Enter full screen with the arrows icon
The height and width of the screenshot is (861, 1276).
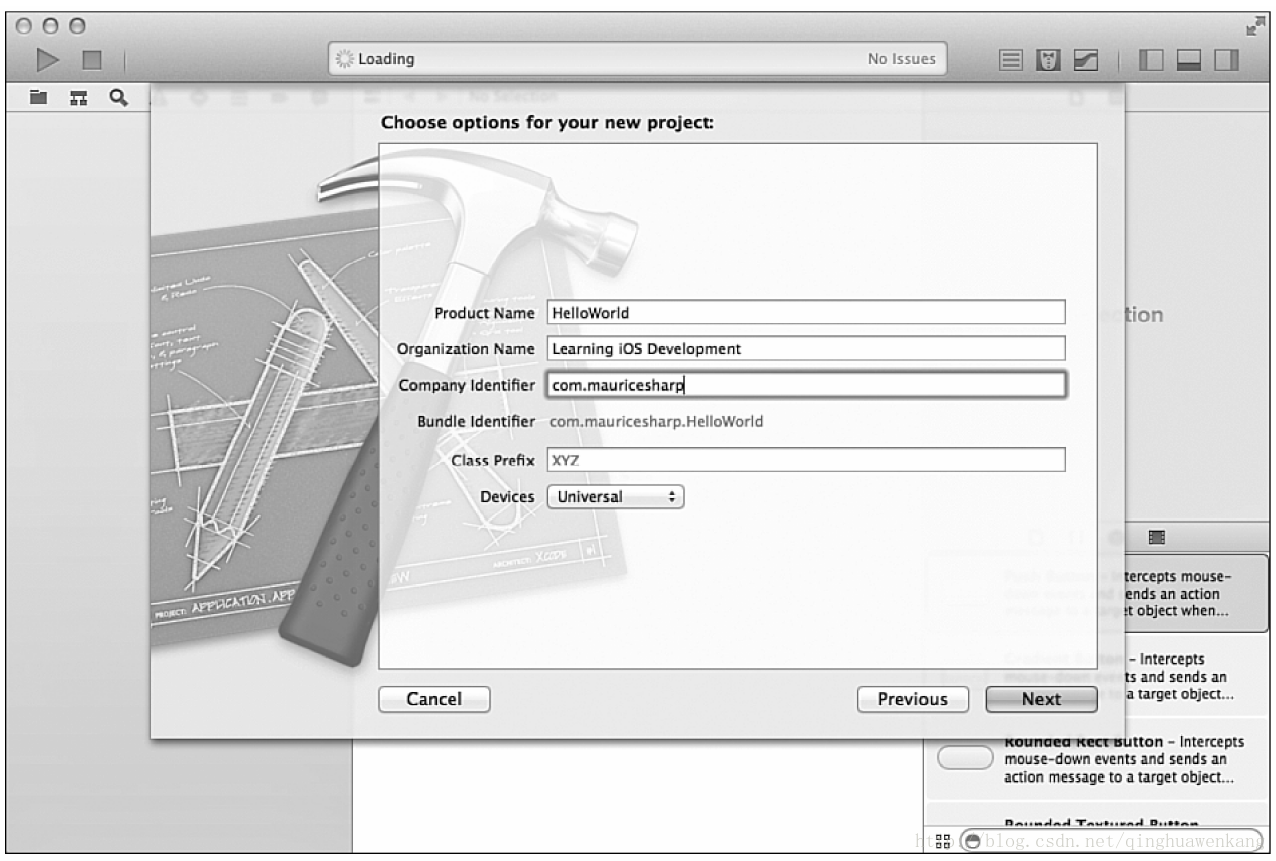(1255, 27)
